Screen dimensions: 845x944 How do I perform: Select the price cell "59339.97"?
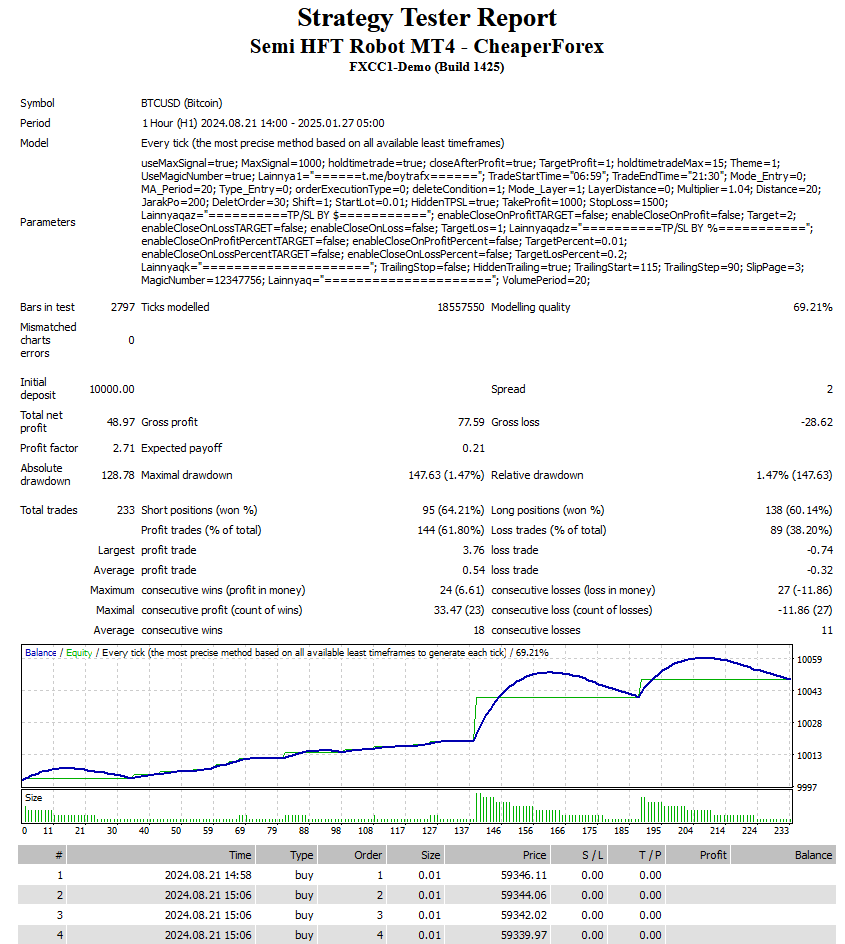(524, 935)
